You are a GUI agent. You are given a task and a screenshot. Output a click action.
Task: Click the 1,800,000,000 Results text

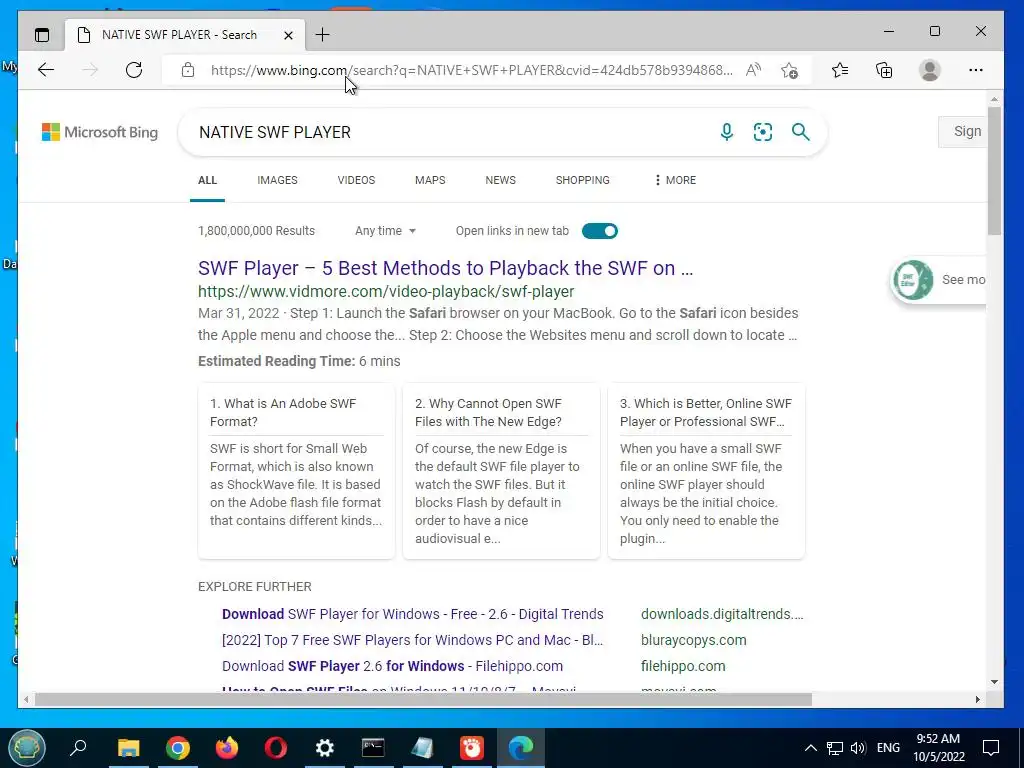(x=256, y=231)
